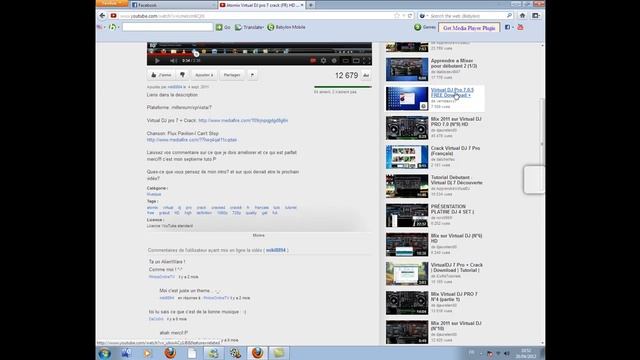Switch the player to fullscreen

[367, 60]
